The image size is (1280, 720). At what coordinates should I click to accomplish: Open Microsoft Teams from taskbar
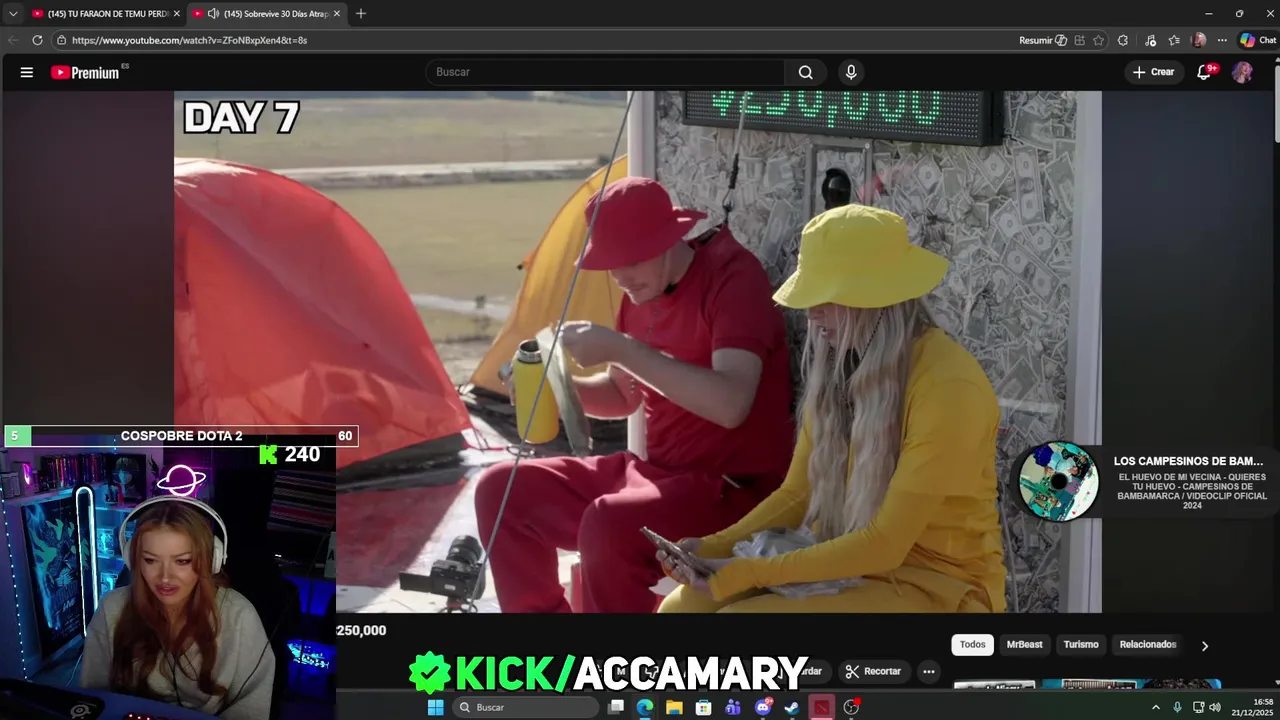(x=733, y=707)
